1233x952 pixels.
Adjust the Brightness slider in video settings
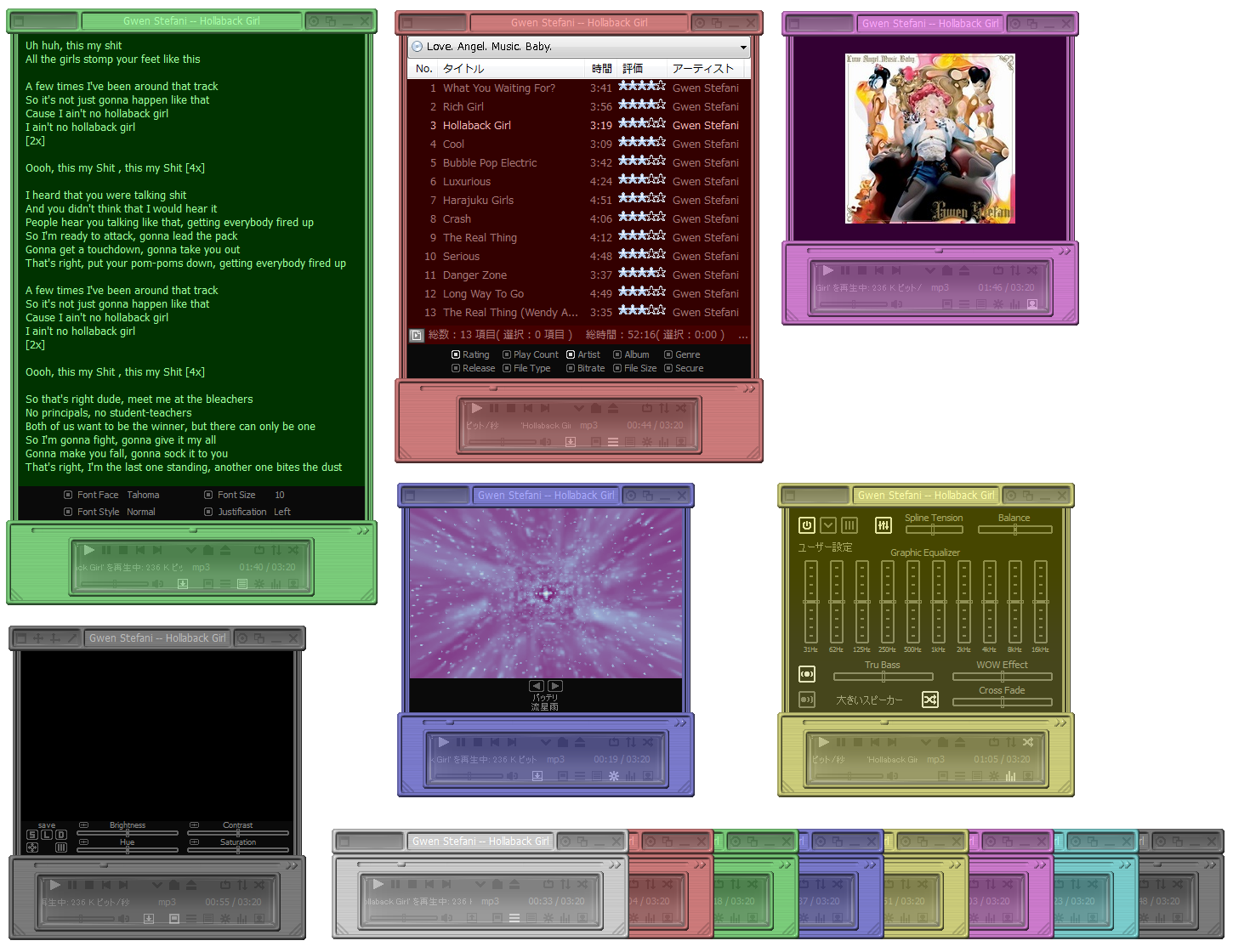pos(128,833)
